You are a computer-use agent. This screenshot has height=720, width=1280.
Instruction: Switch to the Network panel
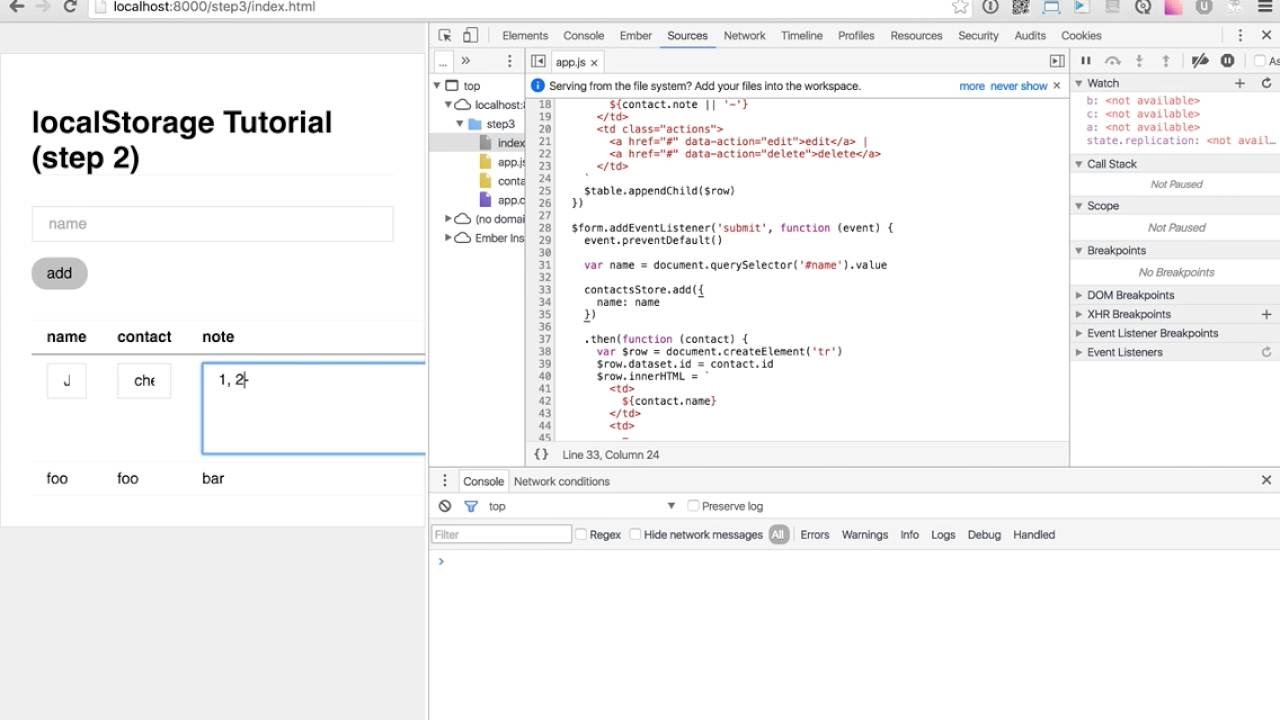(745, 35)
